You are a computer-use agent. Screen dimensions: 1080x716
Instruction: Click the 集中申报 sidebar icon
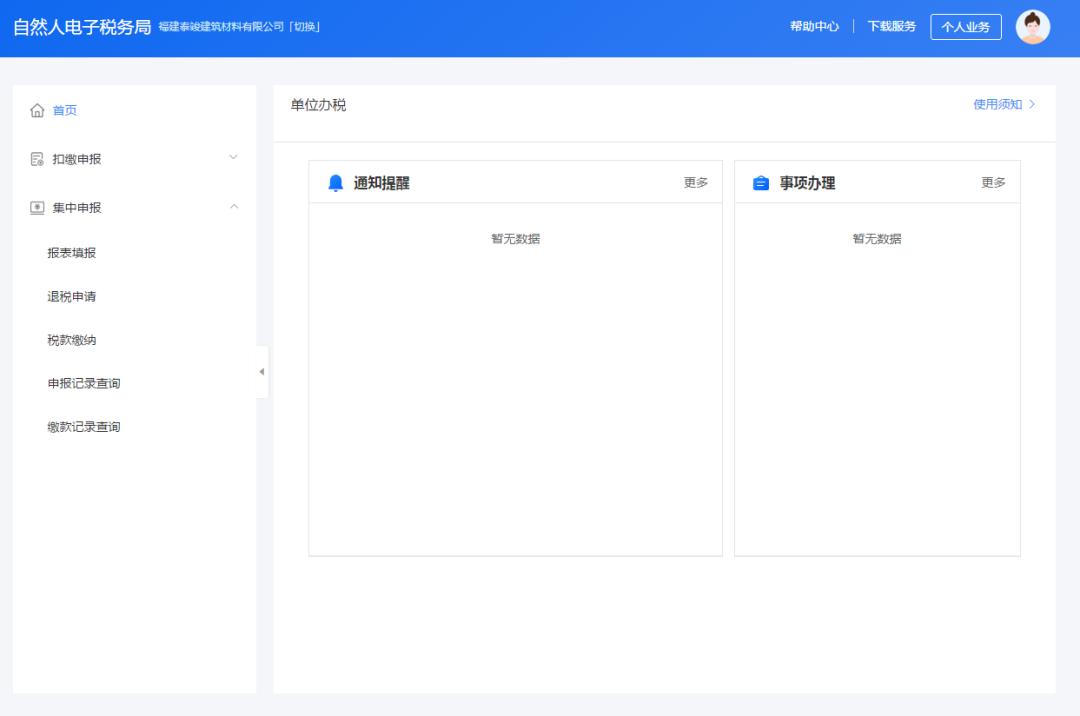coord(36,208)
